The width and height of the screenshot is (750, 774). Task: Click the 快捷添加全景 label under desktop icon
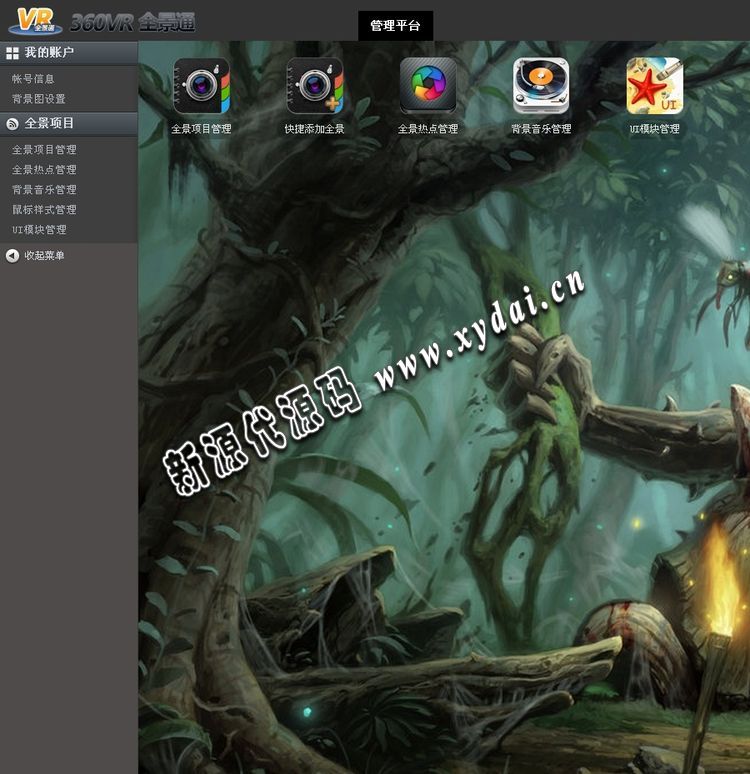click(x=315, y=129)
